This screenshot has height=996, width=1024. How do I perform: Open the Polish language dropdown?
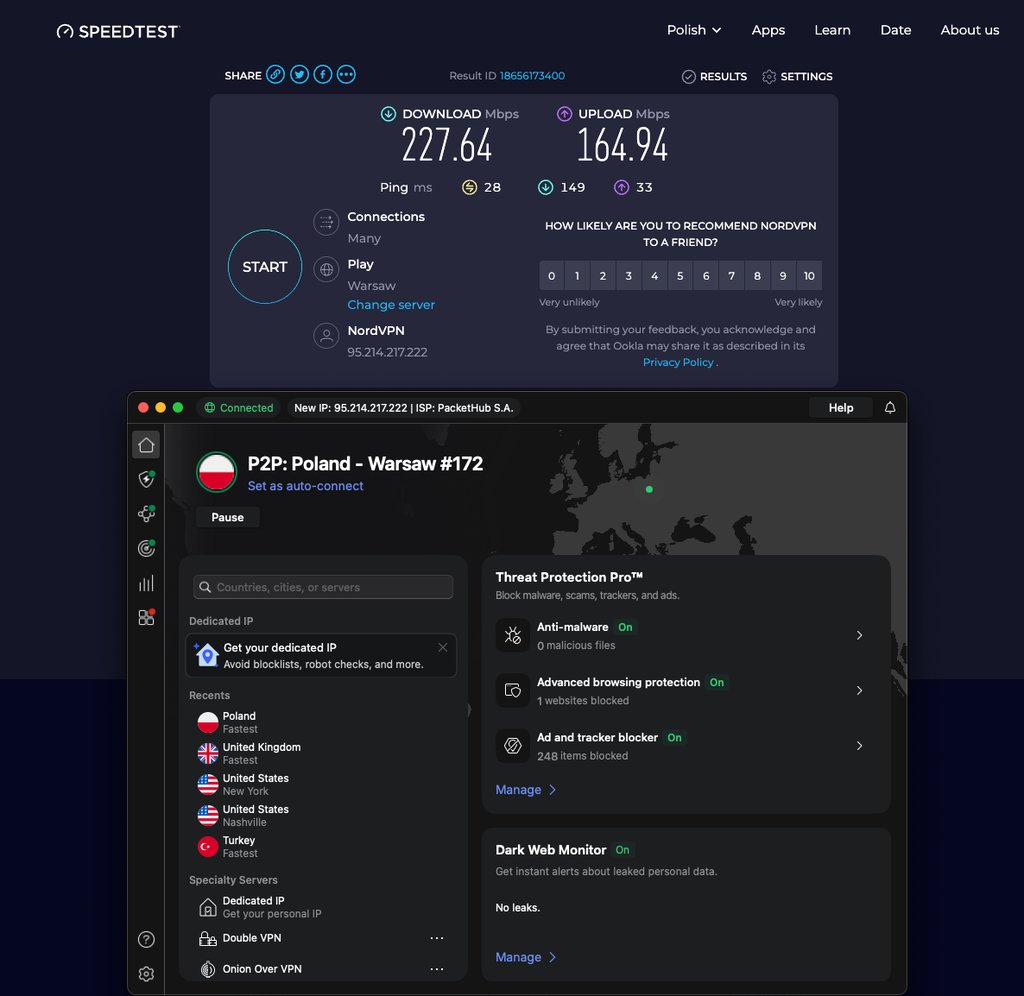[x=694, y=30]
